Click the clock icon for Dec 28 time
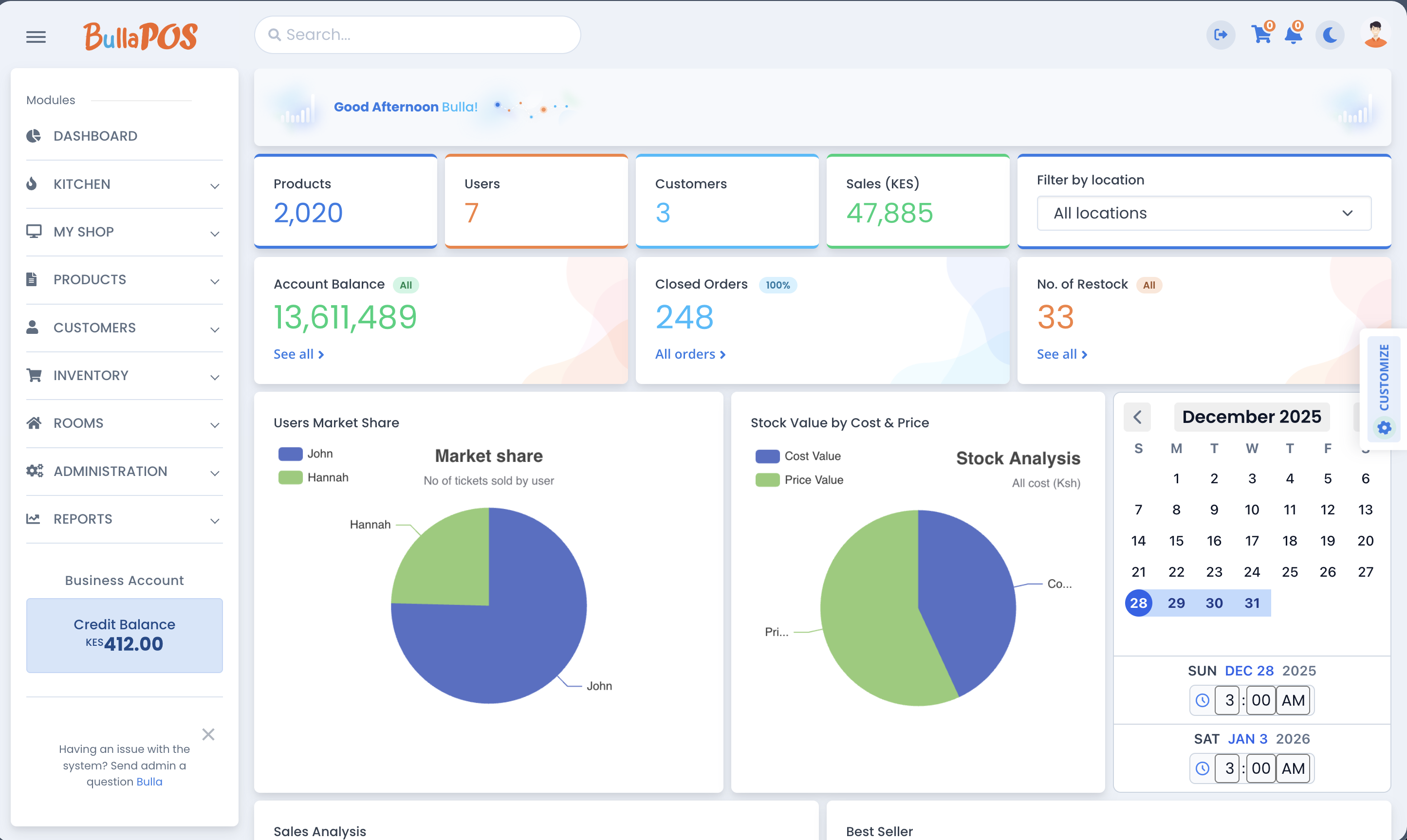 point(1202,700)
